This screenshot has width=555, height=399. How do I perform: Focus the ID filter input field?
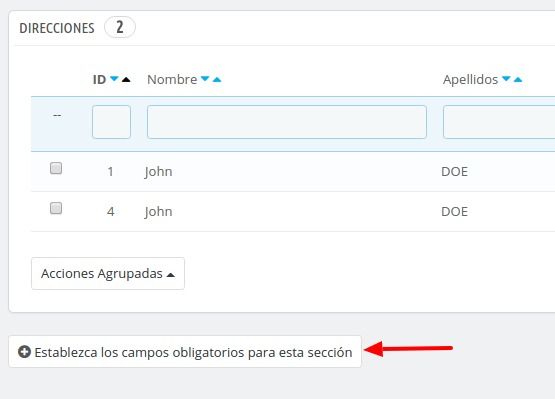pyautogui.click(x=111, y=122)
